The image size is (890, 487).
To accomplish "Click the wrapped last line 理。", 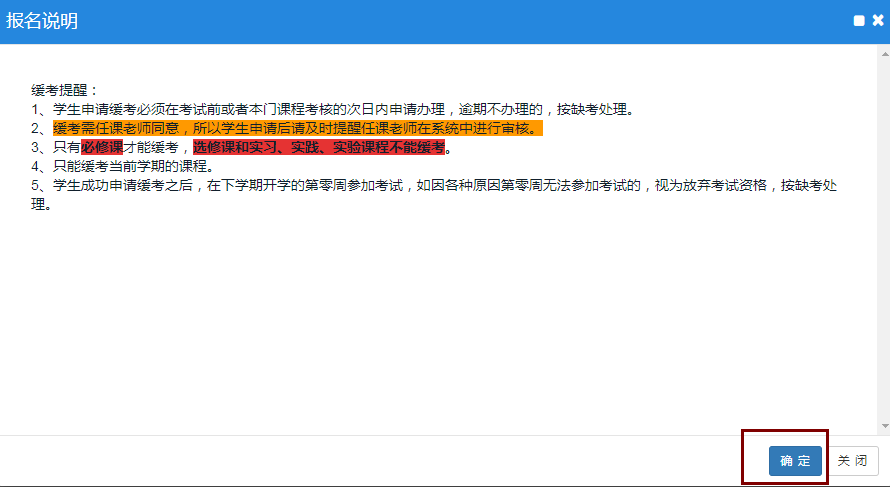I will 40,204.
